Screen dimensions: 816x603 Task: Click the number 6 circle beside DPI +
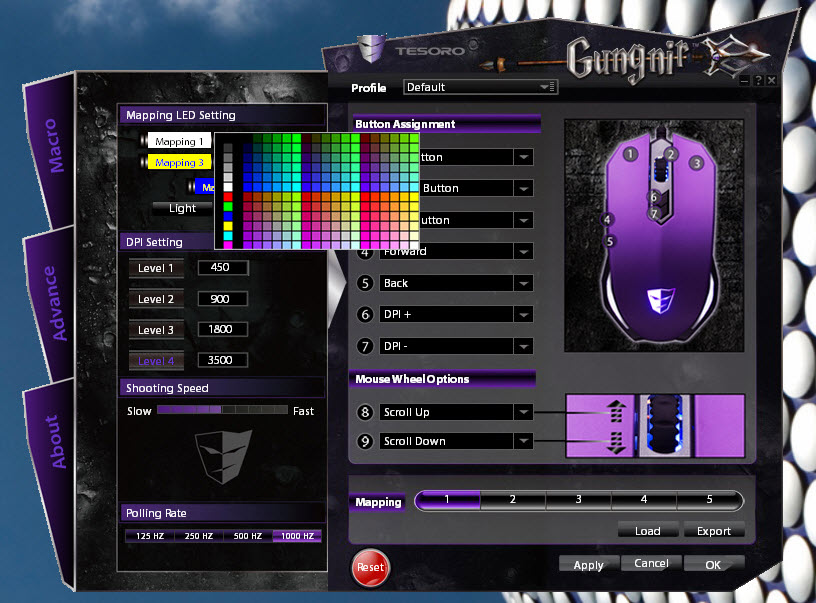(365, 314)
